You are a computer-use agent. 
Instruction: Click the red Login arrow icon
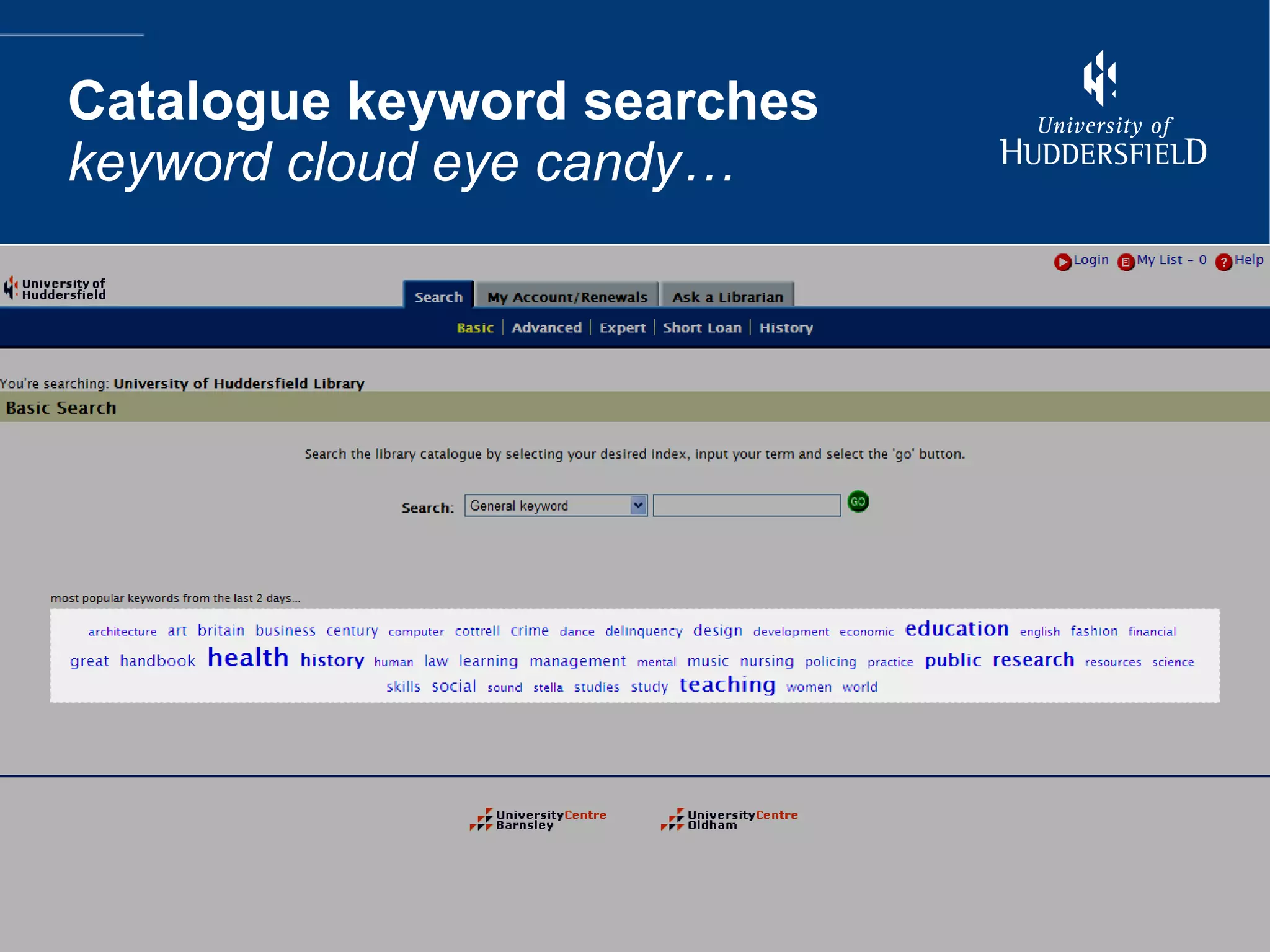[1062, 262]
